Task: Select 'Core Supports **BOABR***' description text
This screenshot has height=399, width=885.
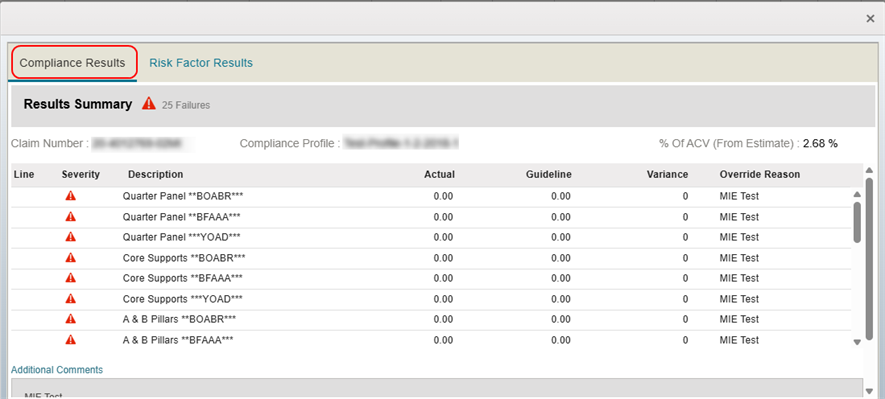Action: pos(184,258)
